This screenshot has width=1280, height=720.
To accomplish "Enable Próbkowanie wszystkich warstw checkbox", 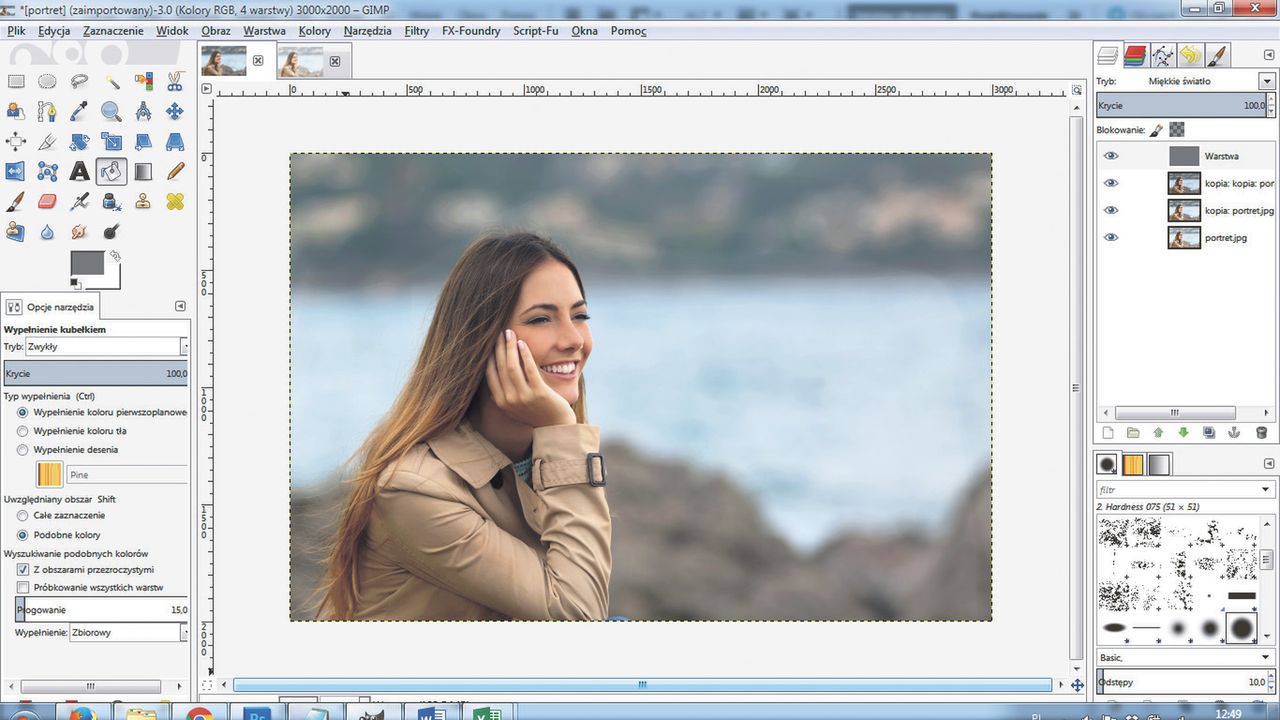I will [x=23, y=588].
